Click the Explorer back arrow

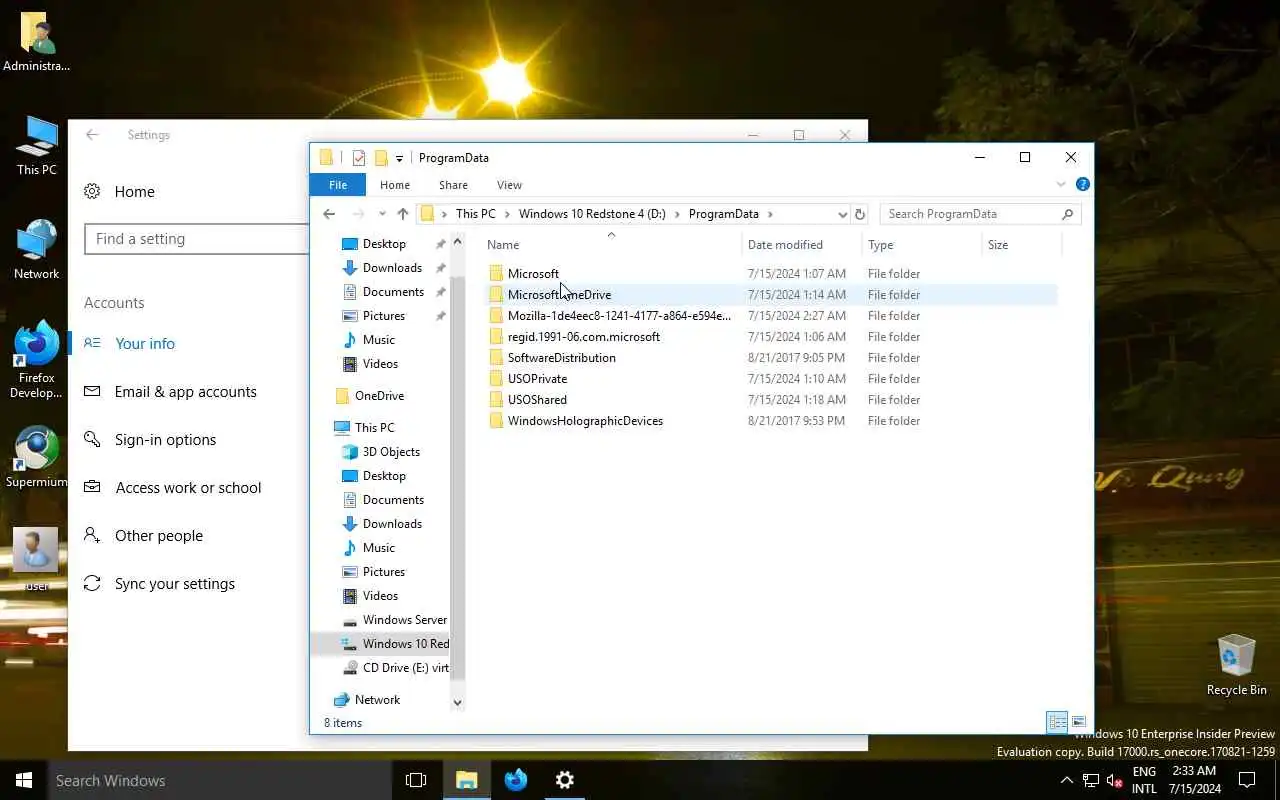pyautogui.click(x=329, y=214)
